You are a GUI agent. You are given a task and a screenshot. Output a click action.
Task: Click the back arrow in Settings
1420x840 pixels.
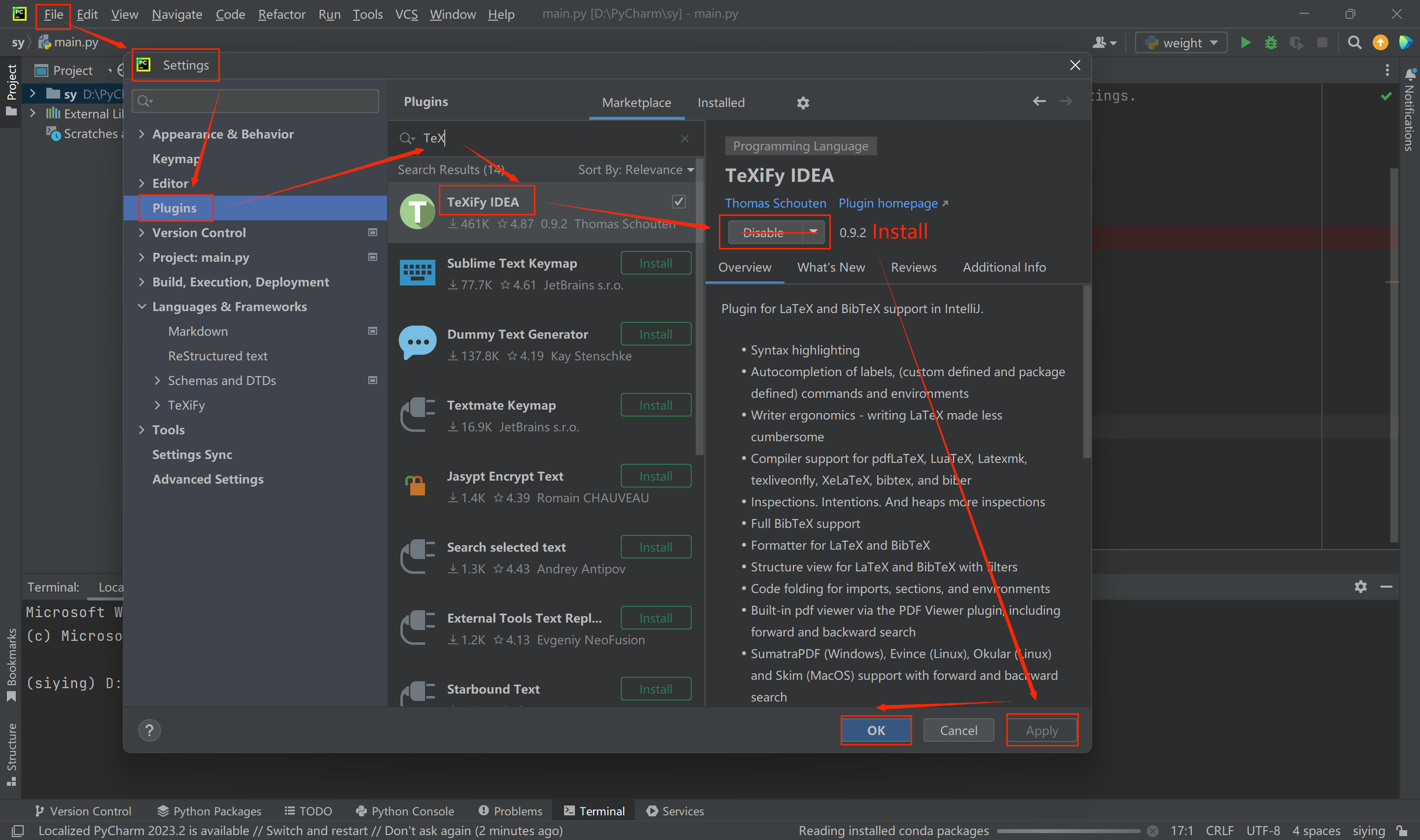pos(1038,102)
